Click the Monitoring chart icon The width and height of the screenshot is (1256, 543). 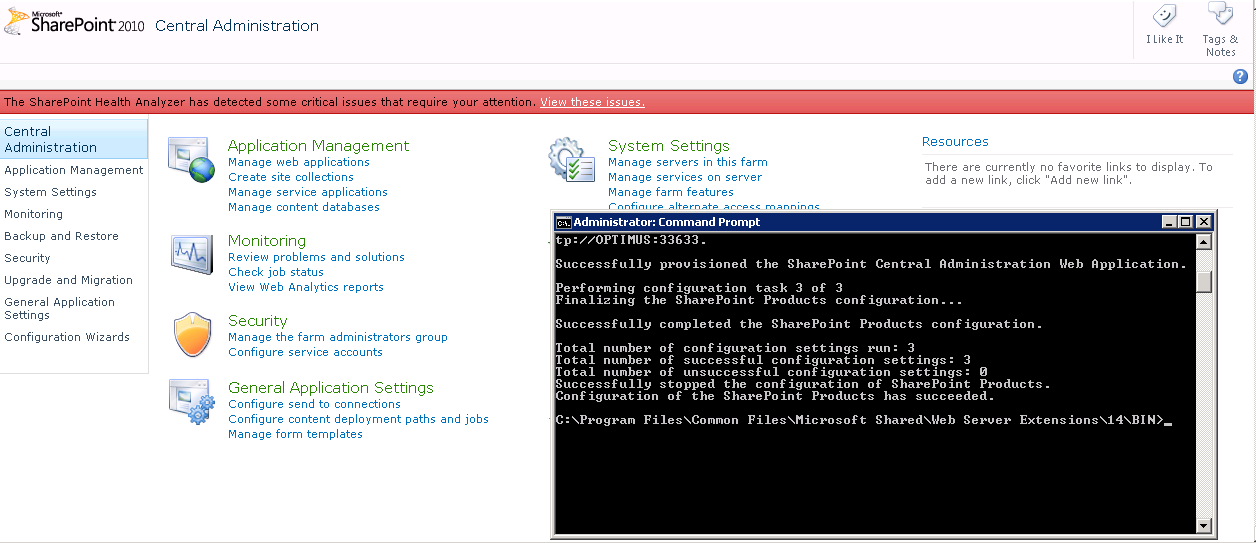[190, 253]
